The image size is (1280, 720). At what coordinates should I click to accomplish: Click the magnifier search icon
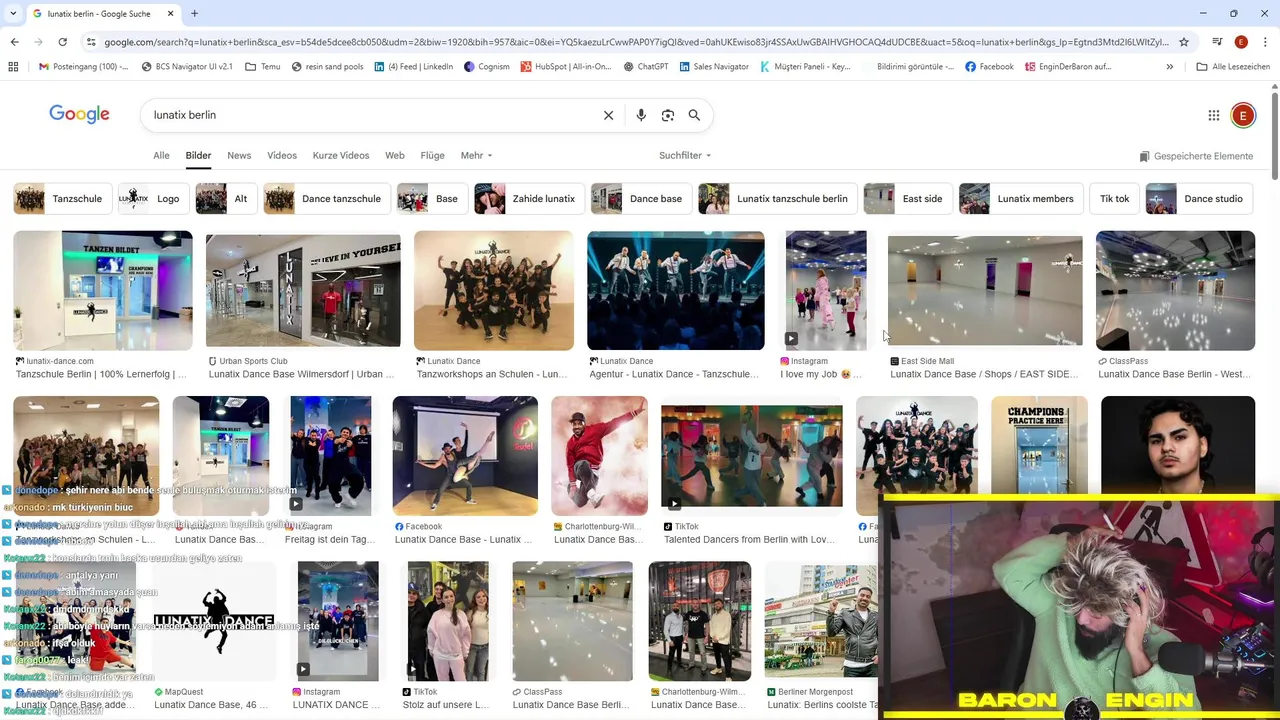click(694, 115)
